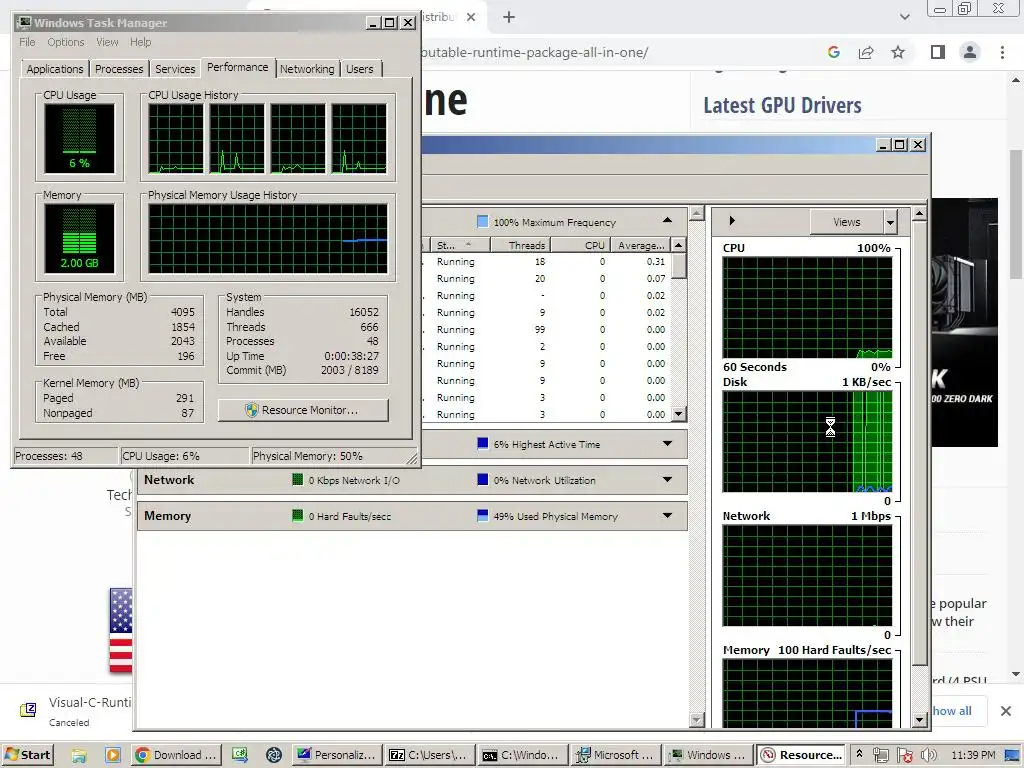Click the network tray icon
This screenshot has height=768, width=1024.
(880, 755)
